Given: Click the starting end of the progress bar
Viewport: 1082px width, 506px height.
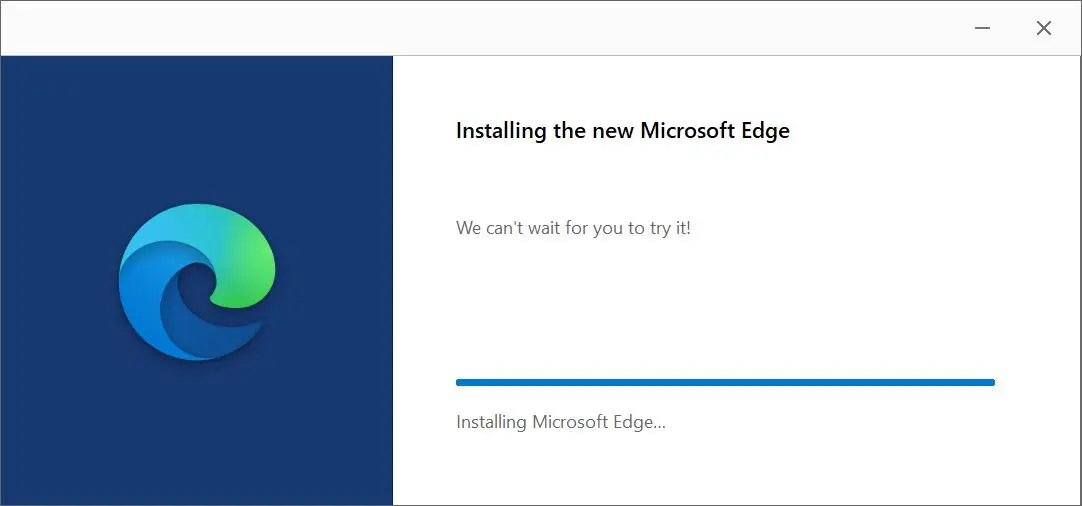Looking at the screenshot, I should coord(460,382).
